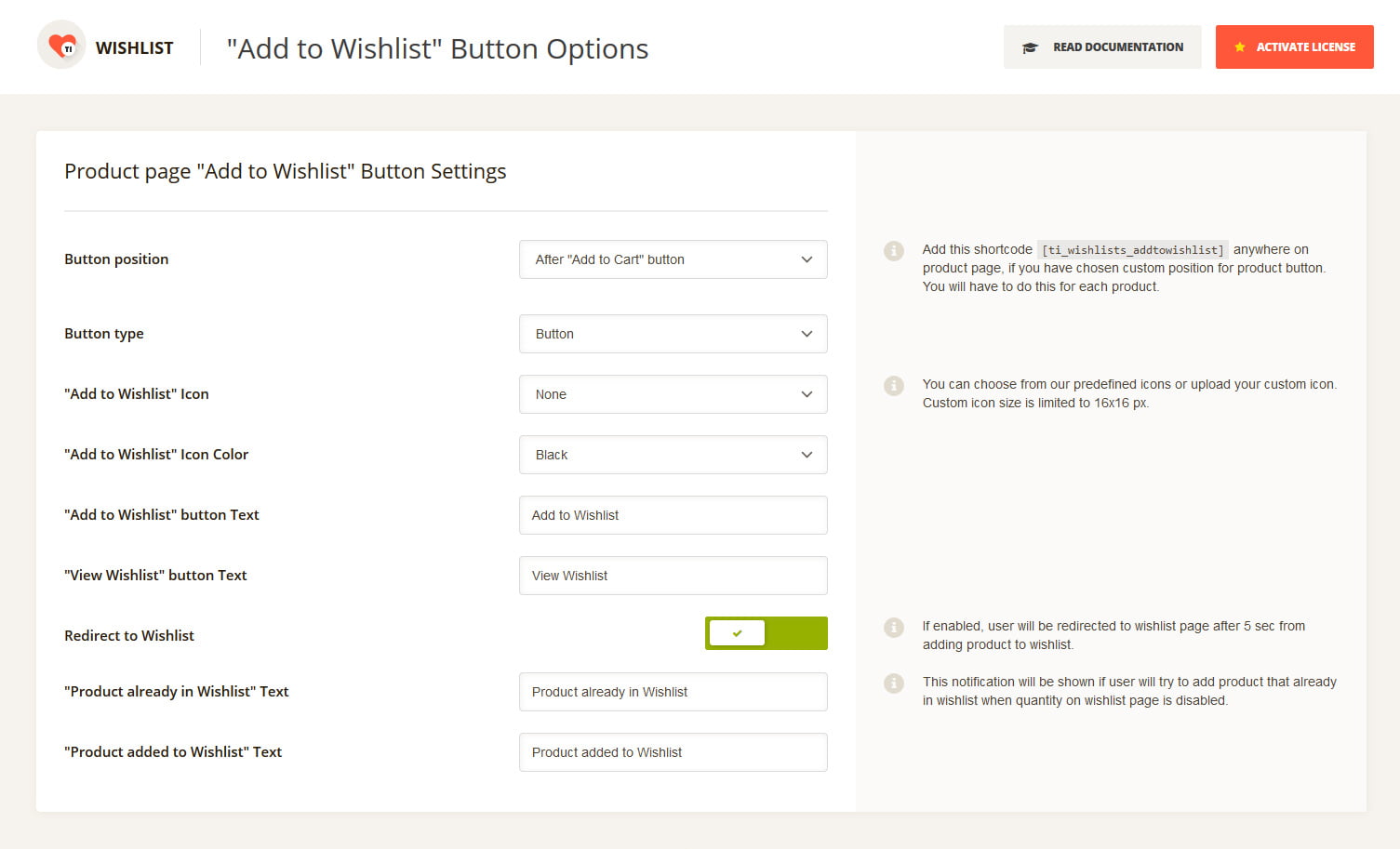This screenshot has width=1400, height=849.
Task: Click info icon beside shortcode description
Action: (894, 251)
